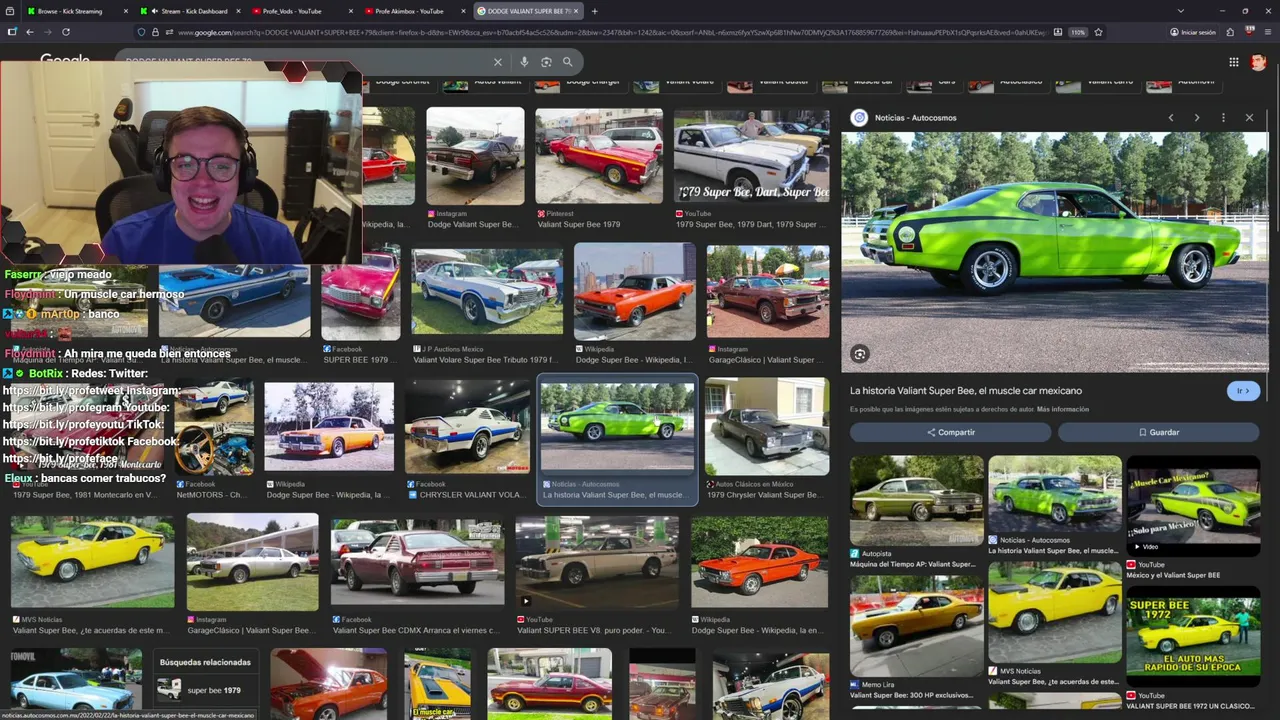Reset the 110% zoom level indicator
Viewport: 1280px width, 720px height.
[x=1078, y=32]
